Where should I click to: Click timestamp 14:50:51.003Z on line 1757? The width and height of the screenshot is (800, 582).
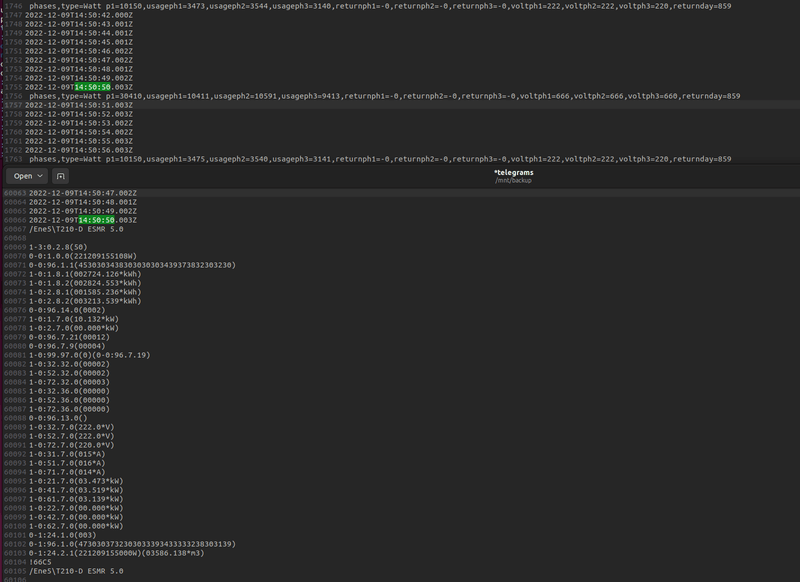click(x=79, y=105)
